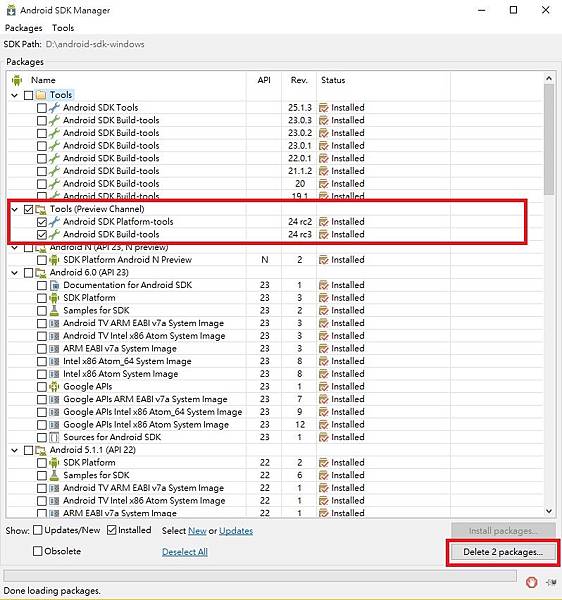Click wrench icon of Build-tools 23.0.3 row
562x600 pixels.
click(54, 120)
